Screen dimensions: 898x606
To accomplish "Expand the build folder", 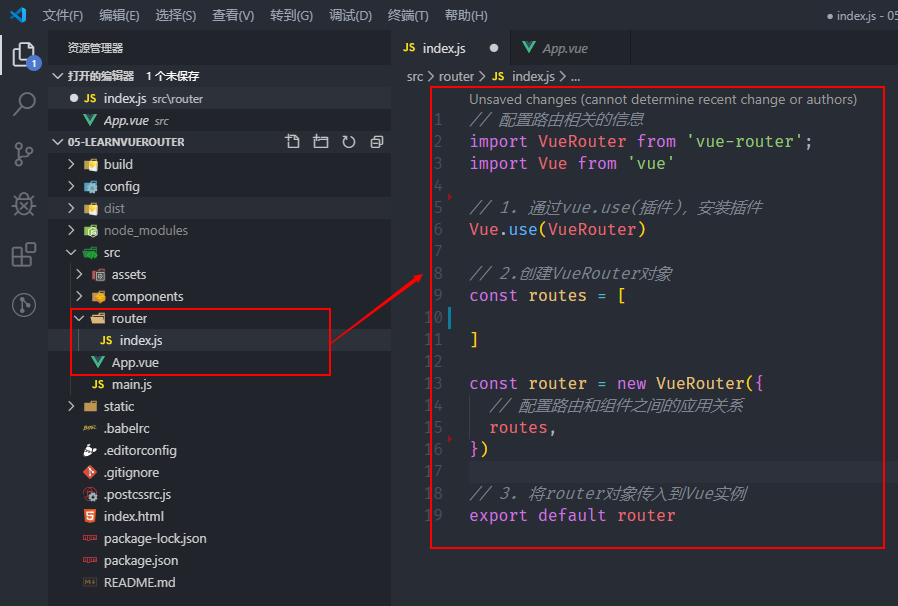I will pos(71,164).
